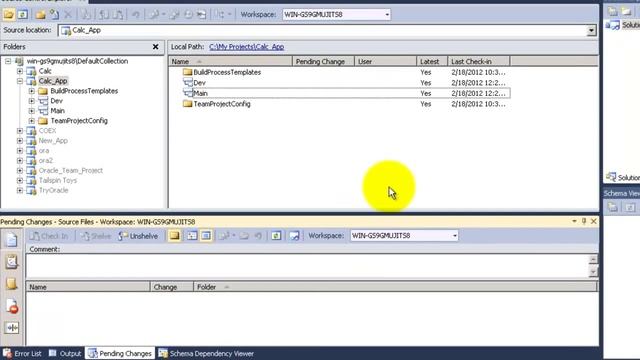
Task: Click the Unshelve button
Action: pos(138,236)
